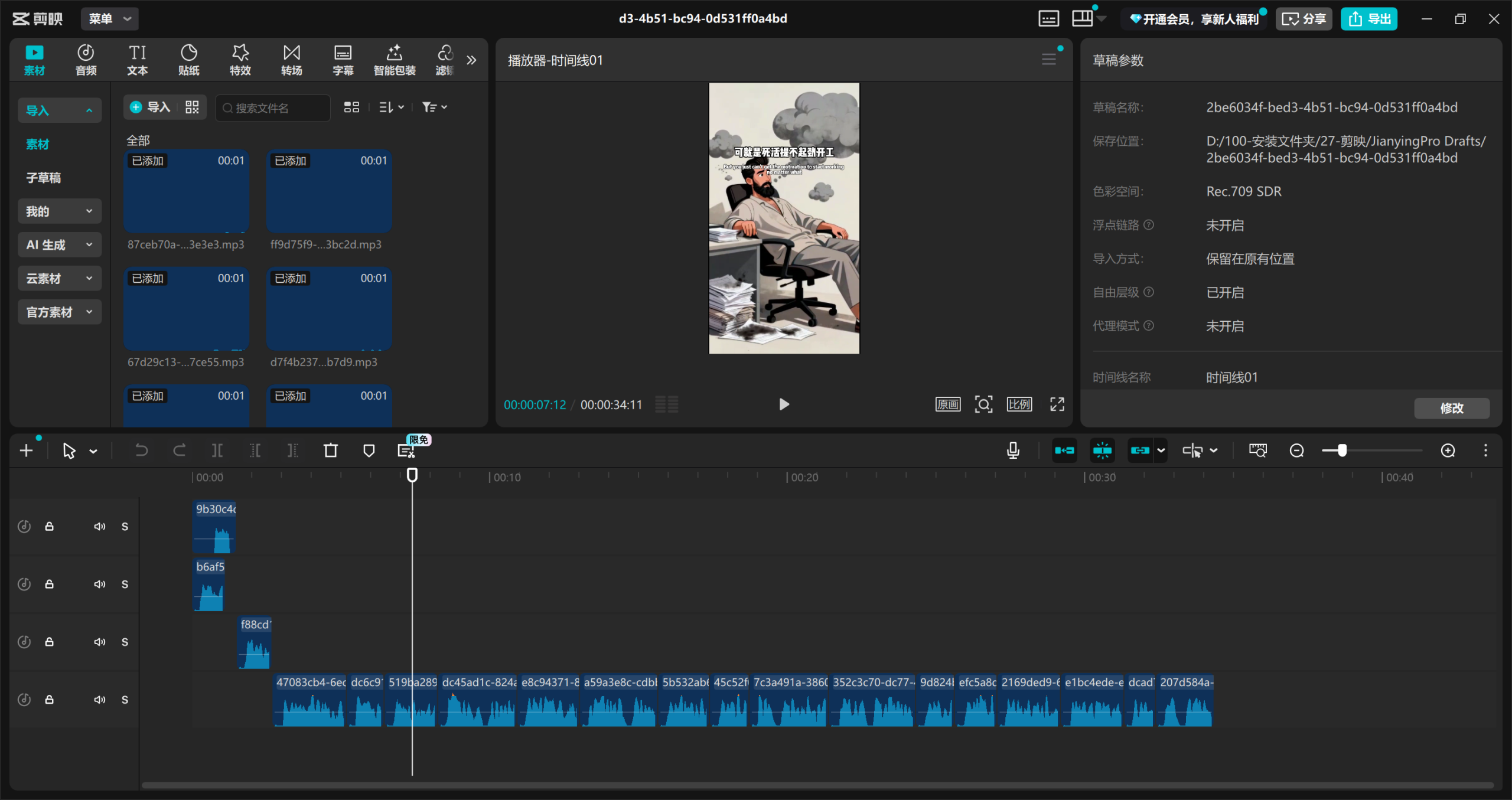Toggle lock on the bottom audio track
1512x800 pixels.
(50, 700)
